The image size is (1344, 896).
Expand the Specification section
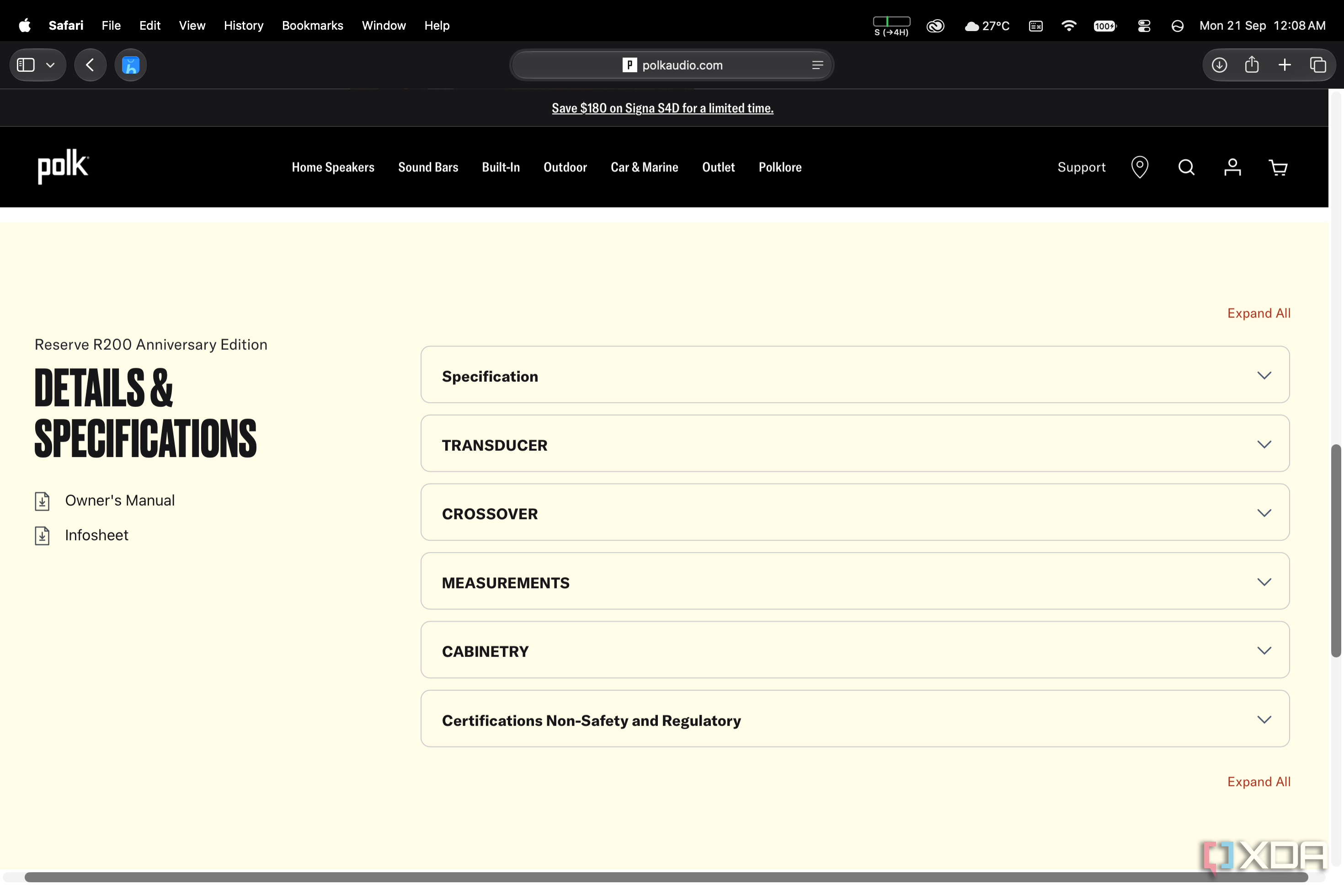pos(855,375)
